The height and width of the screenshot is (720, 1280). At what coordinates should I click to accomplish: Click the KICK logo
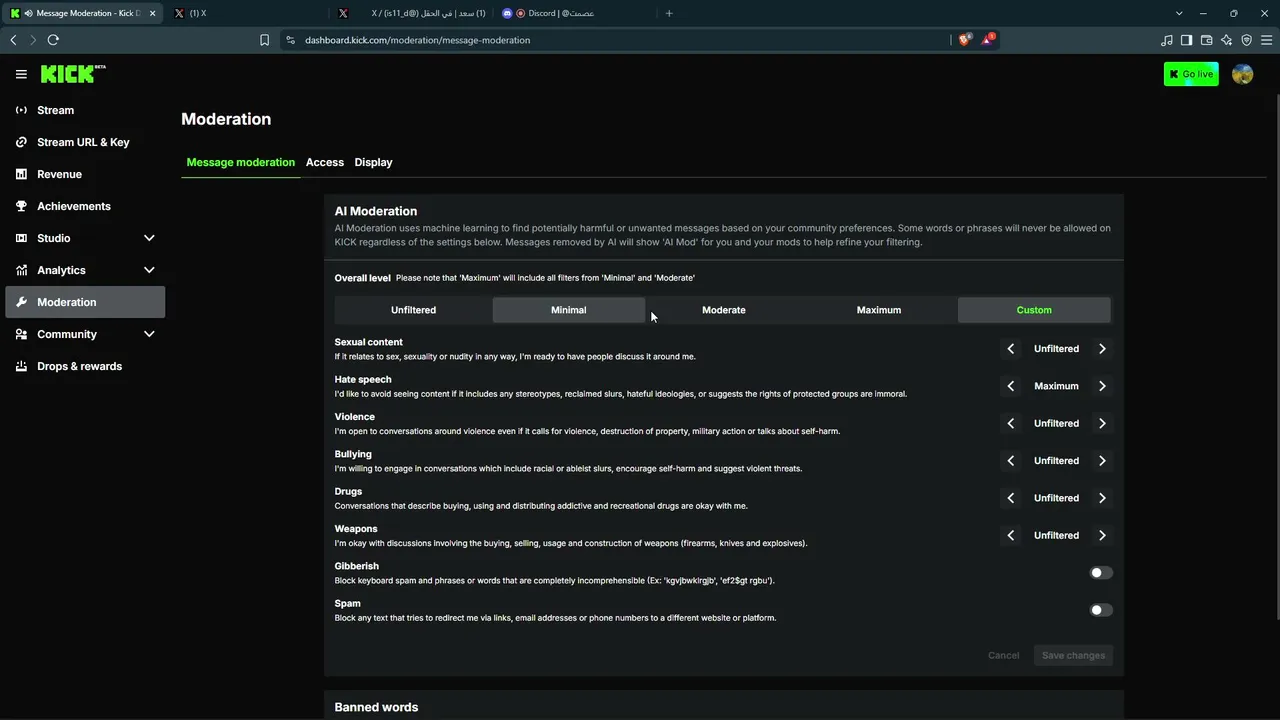pyautogui.click(x=73, y=74)
